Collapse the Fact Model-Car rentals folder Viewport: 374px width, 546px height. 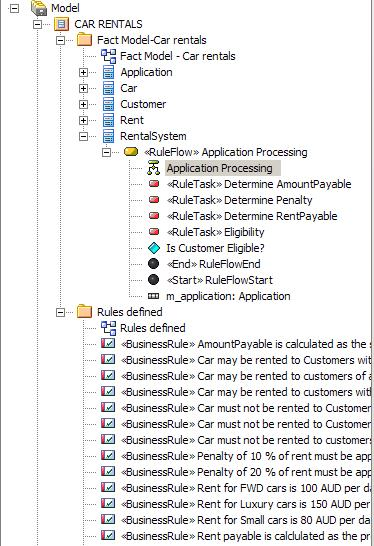[61, 40]
